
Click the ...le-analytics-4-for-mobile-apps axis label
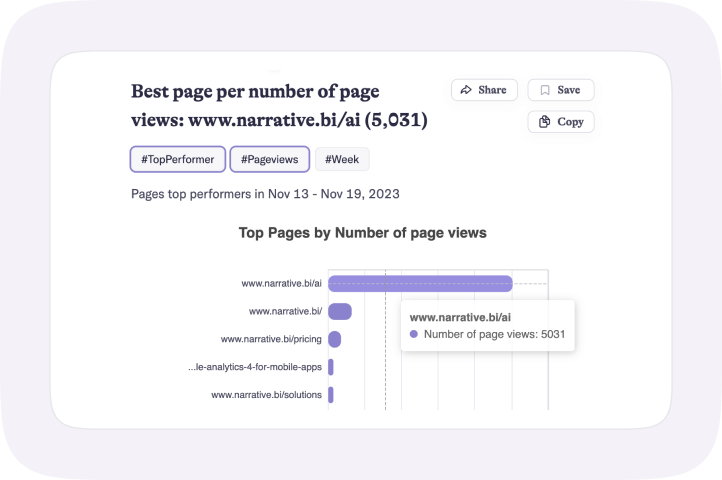point(255,367)
